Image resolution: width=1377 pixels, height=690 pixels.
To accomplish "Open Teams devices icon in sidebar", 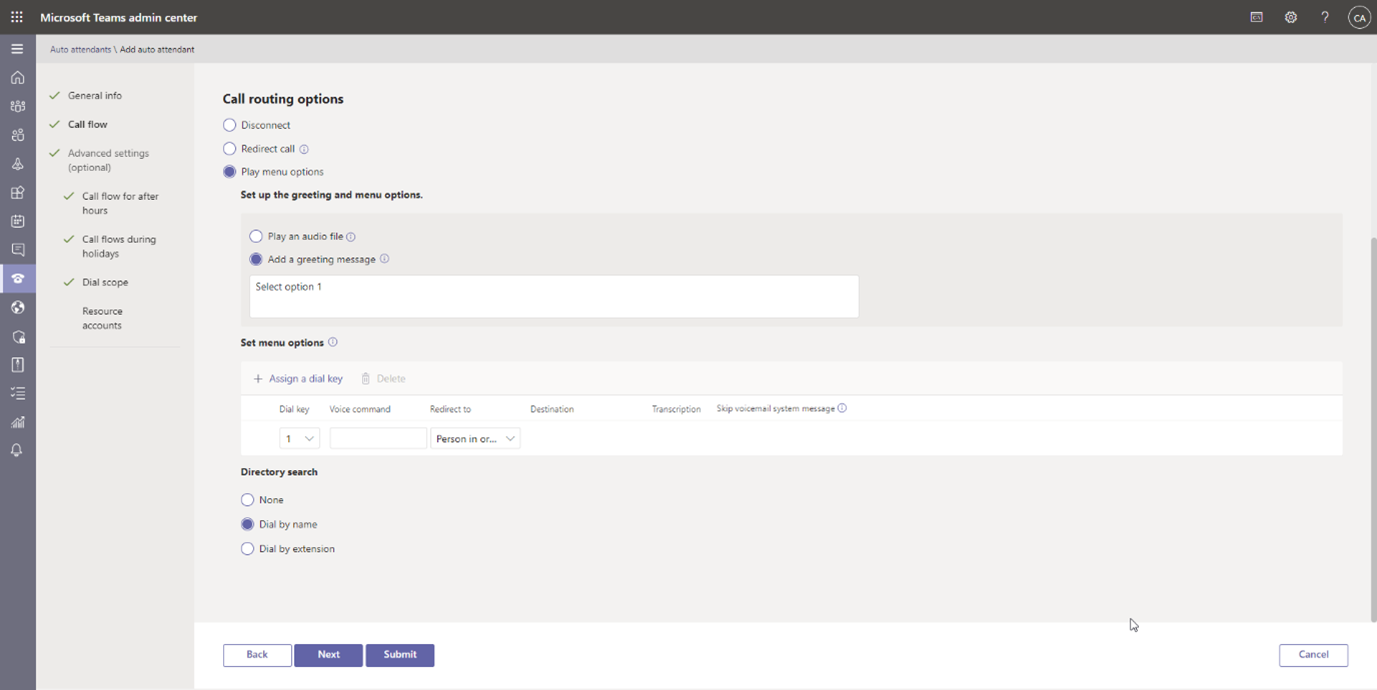I will click(17, 164).
